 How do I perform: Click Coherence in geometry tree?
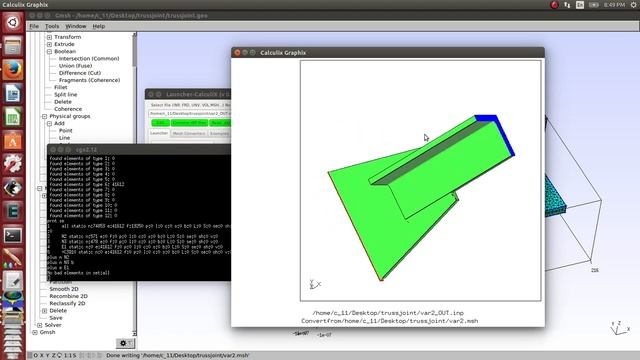click(68, 109)
